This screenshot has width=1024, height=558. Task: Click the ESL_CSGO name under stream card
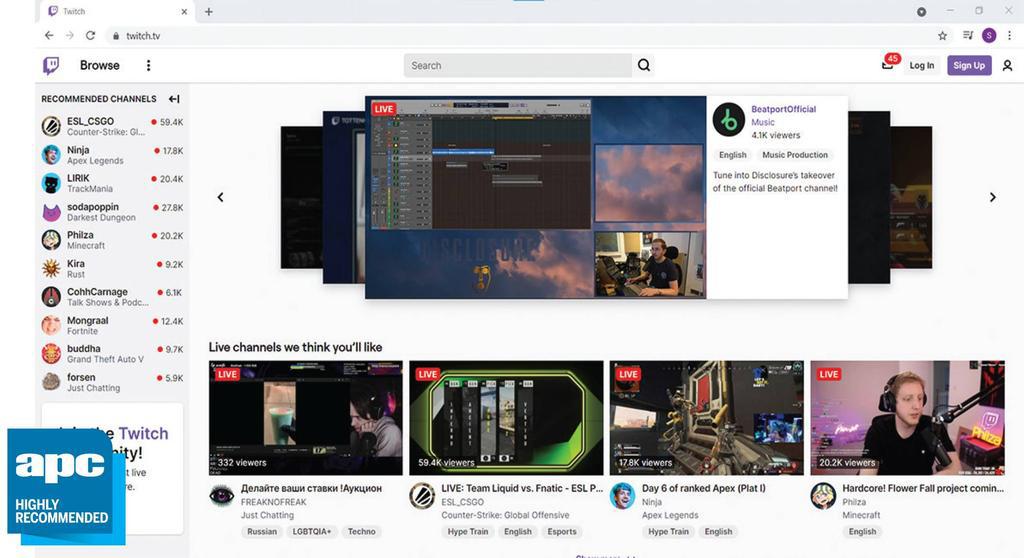[462, 502]
